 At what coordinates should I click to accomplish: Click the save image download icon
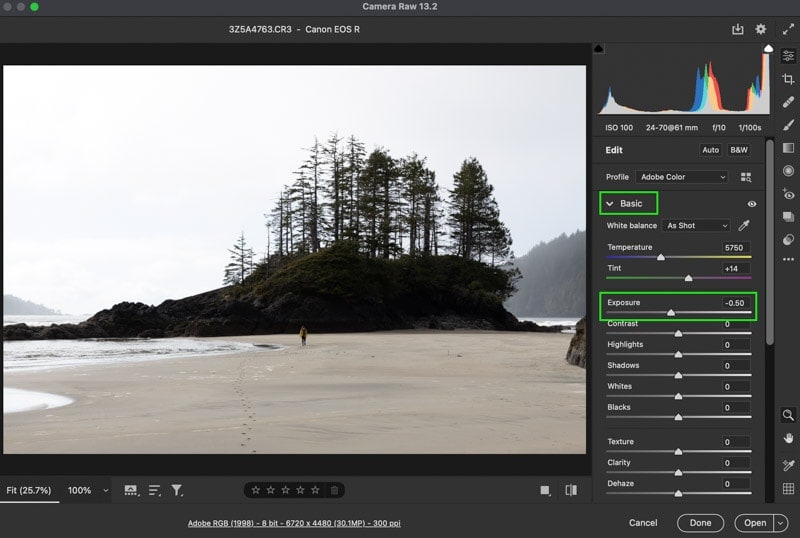pos(738,29)
